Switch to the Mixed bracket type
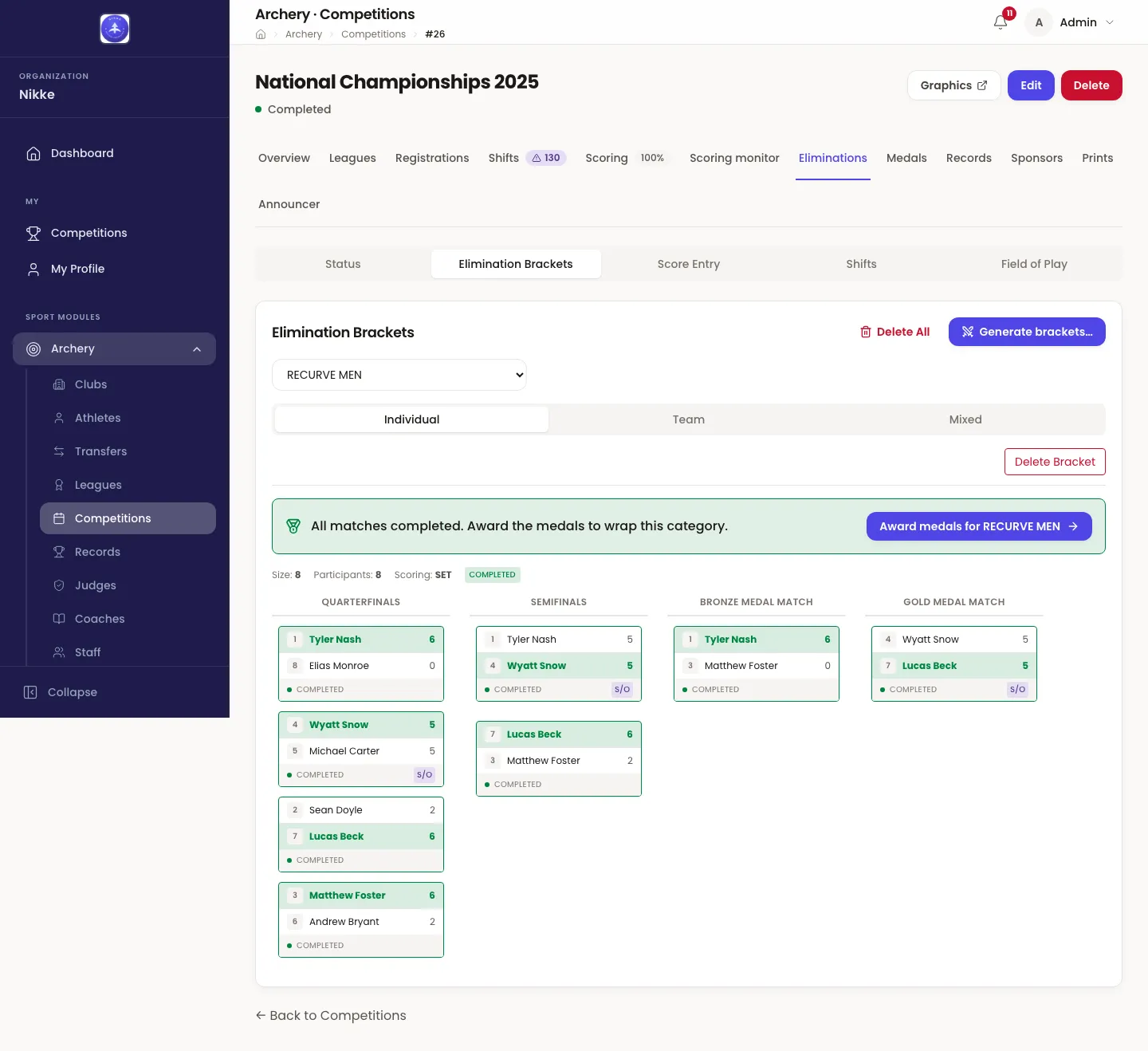Screen dimensions: 1148x1051 point(965,419)
